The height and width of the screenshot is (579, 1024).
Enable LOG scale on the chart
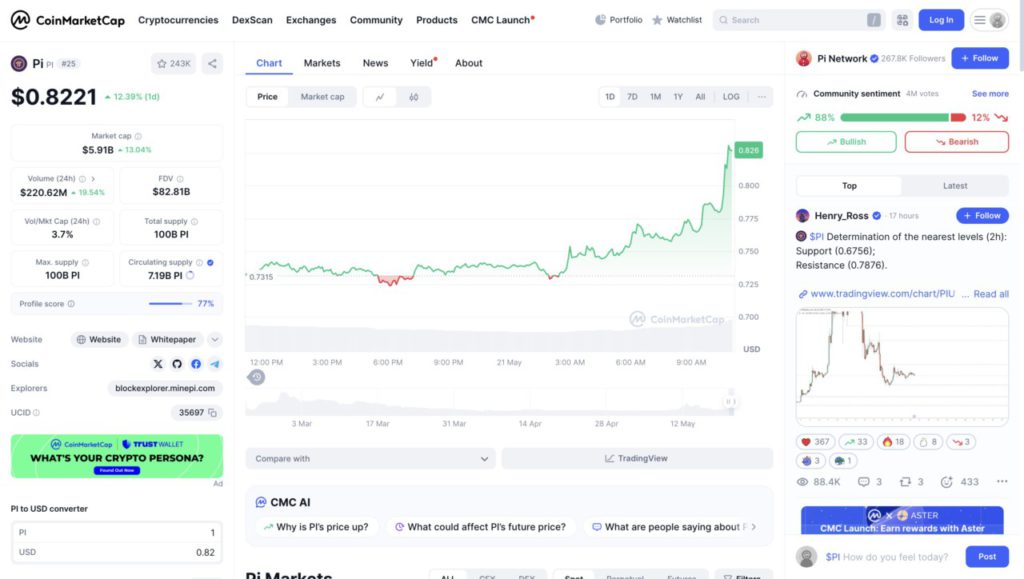point(731,97)
